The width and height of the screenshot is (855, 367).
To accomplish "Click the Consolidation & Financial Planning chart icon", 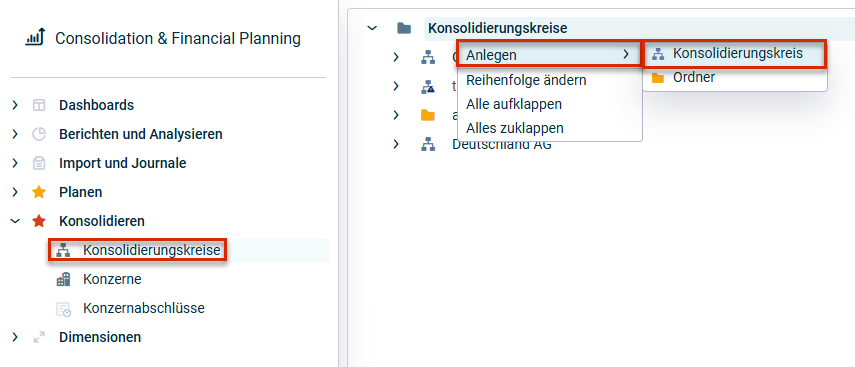I will click(x=35, y=38).
